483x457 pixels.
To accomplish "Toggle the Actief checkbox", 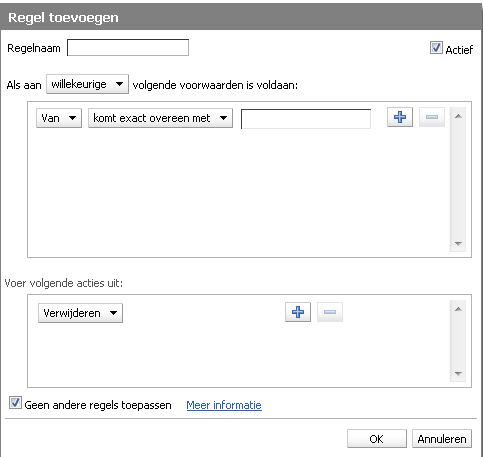I will 436,48.
